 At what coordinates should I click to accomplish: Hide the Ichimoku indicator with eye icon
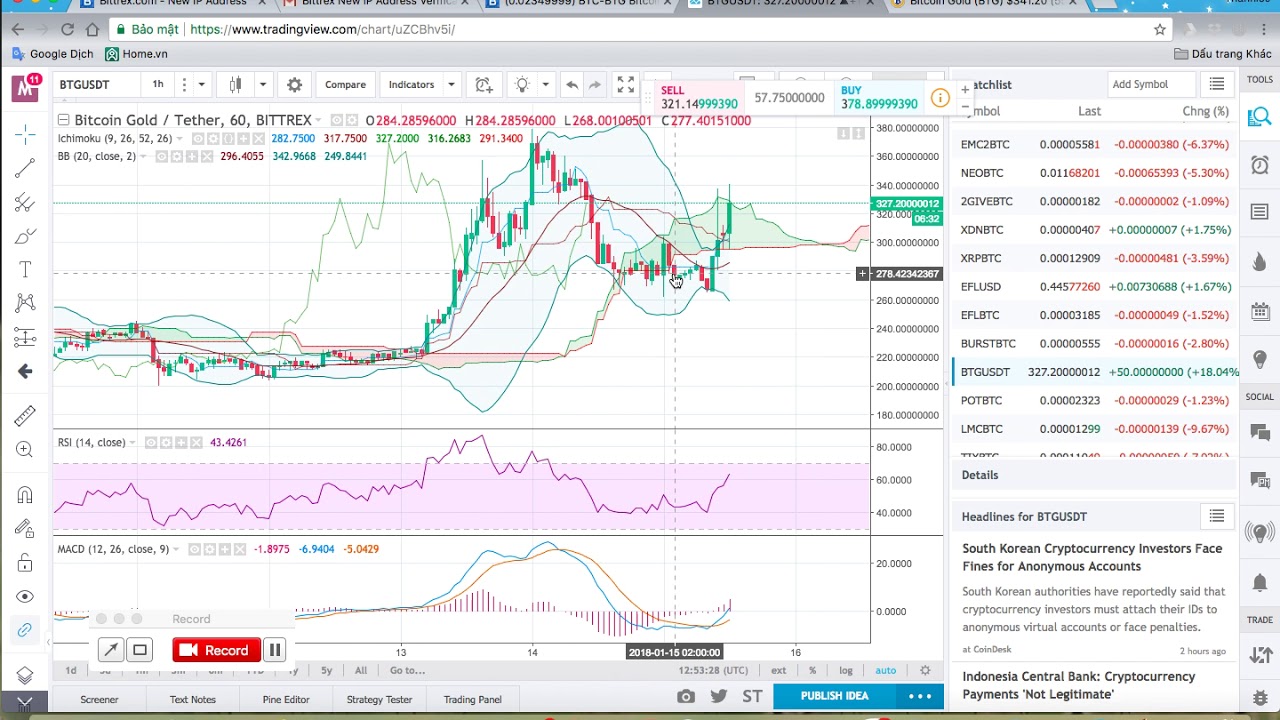coord(198,139)
